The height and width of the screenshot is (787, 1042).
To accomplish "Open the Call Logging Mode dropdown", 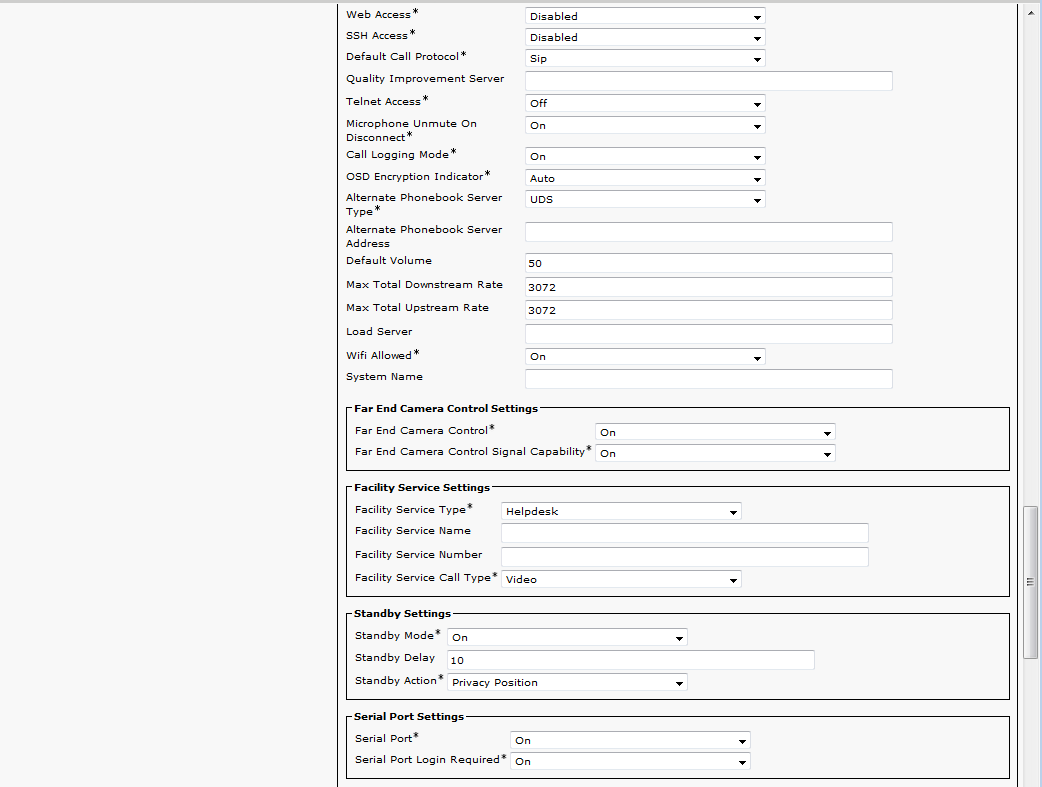I will tap(645, 157).
